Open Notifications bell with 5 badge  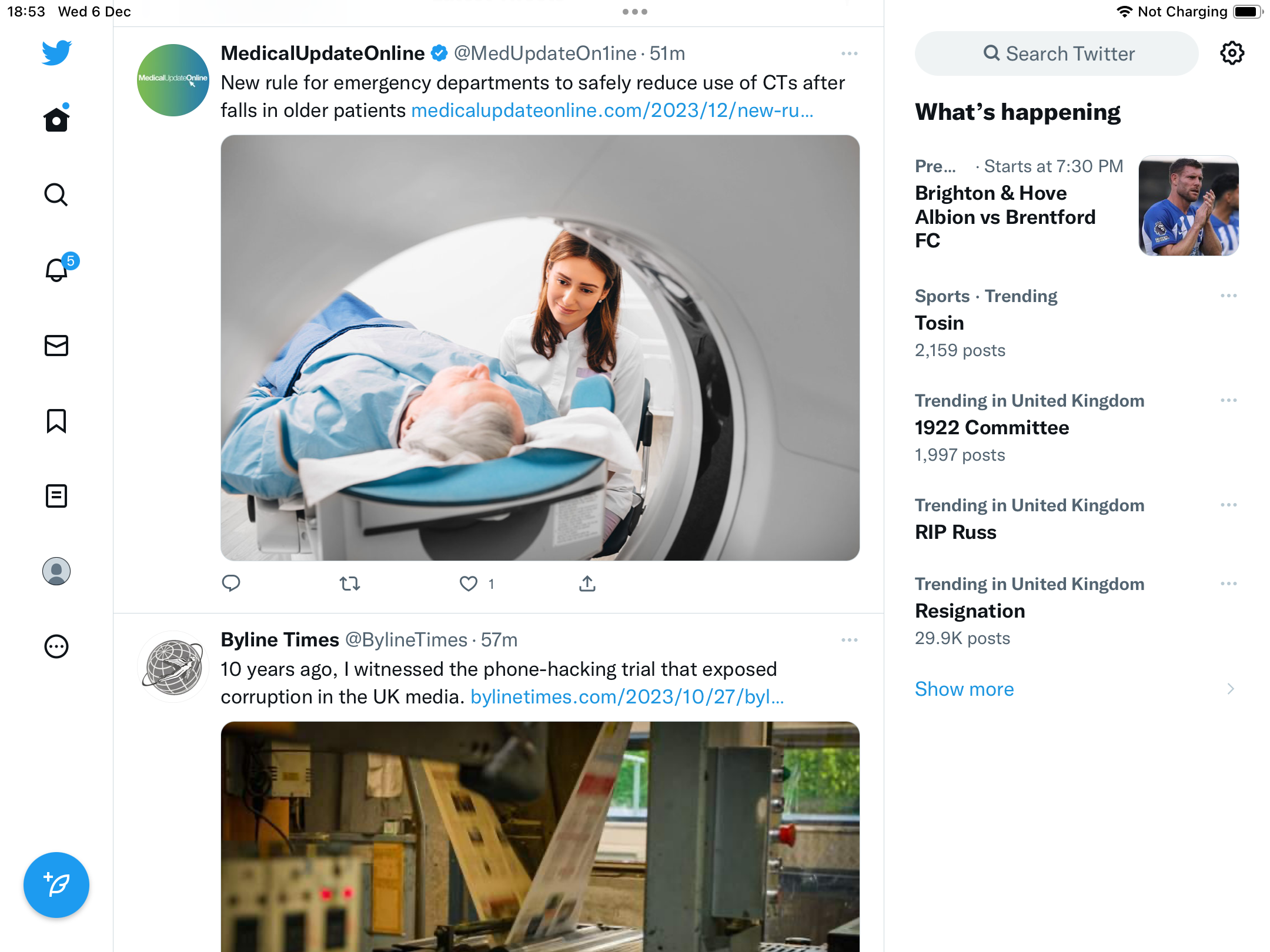point(61,268)
